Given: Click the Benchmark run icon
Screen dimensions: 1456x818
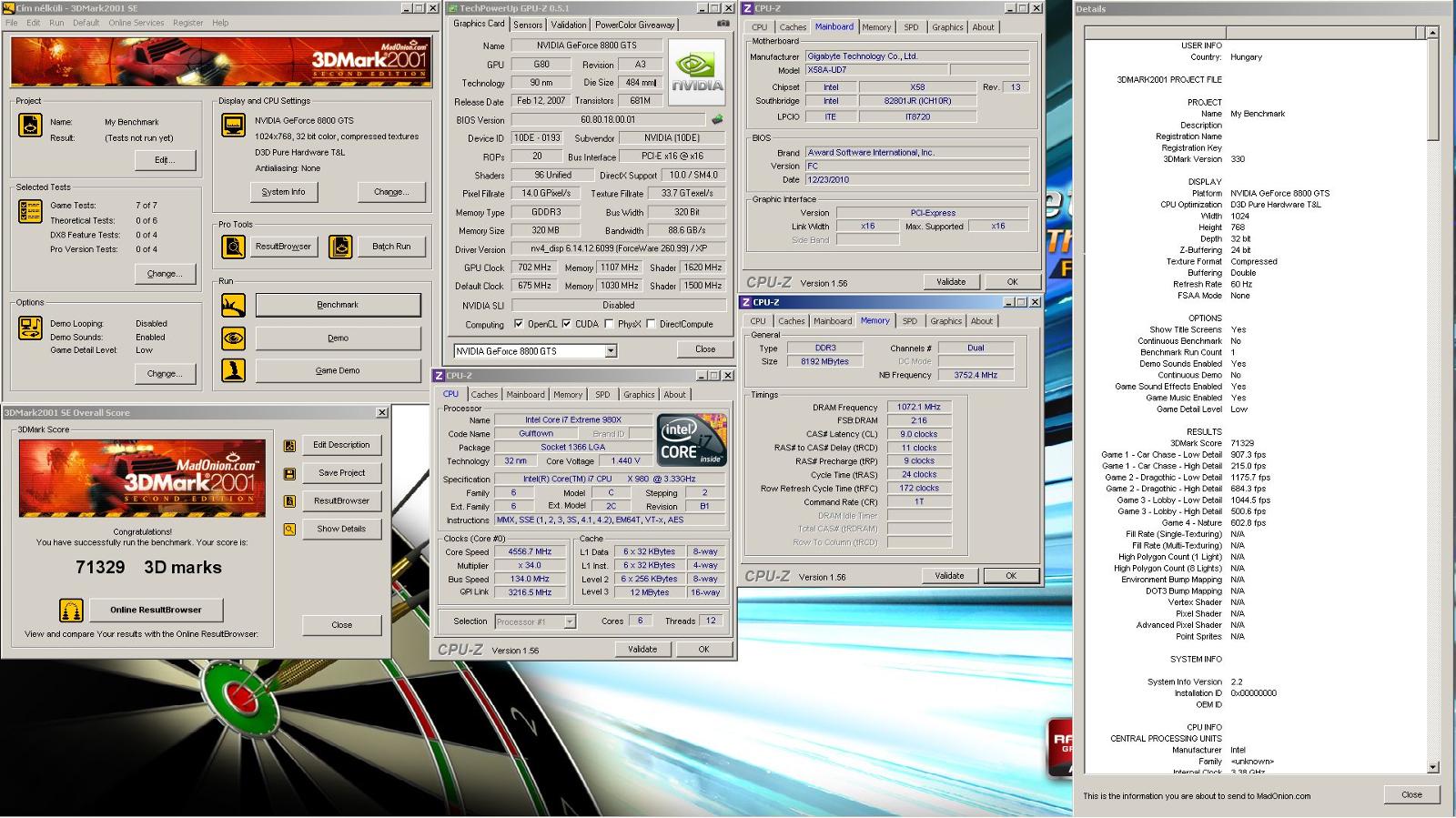Looking at the screenshot, I should (x=233, y=305).
